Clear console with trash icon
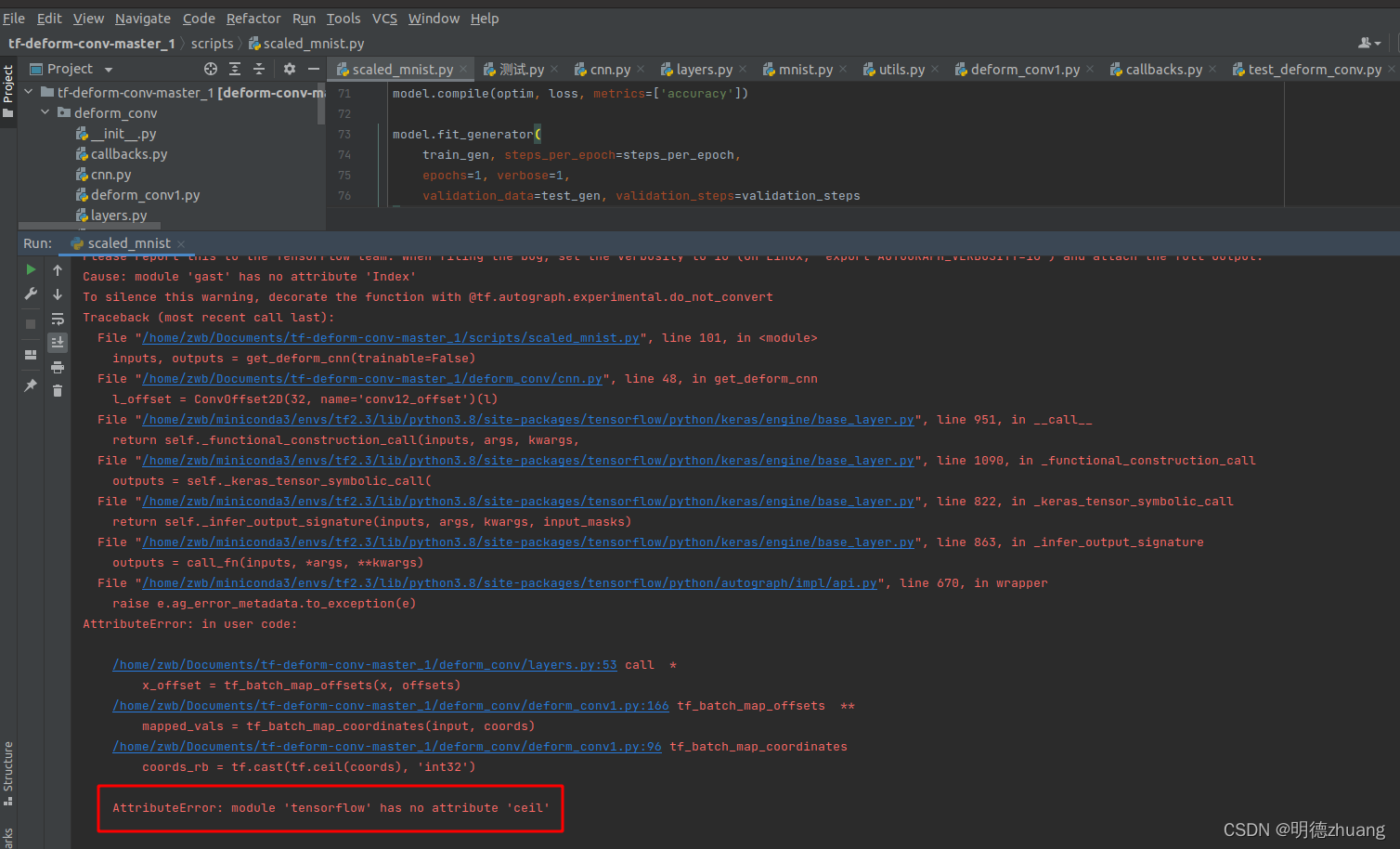 [58, 390]
